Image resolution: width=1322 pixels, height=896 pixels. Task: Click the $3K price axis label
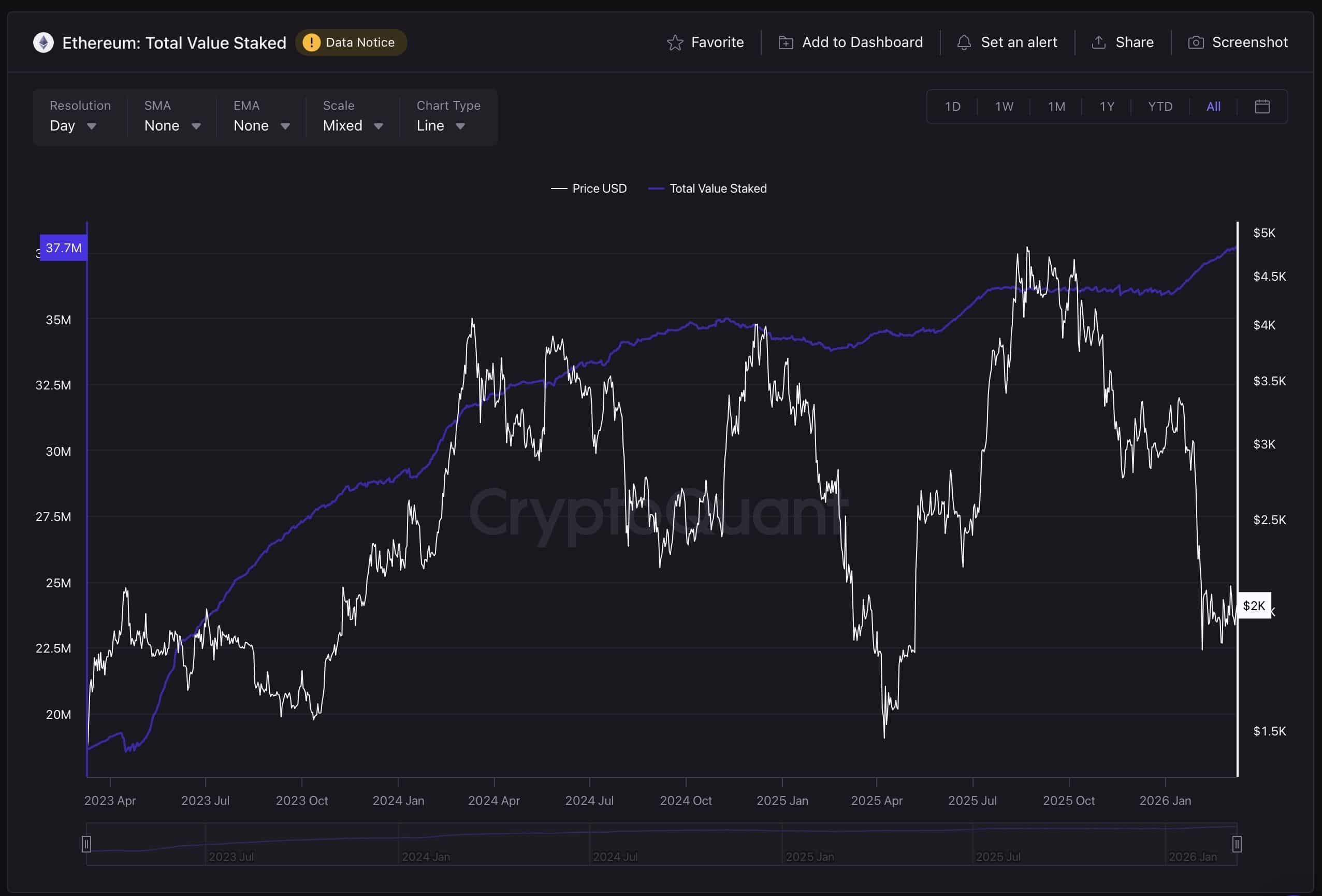(x=1264, y=444)
